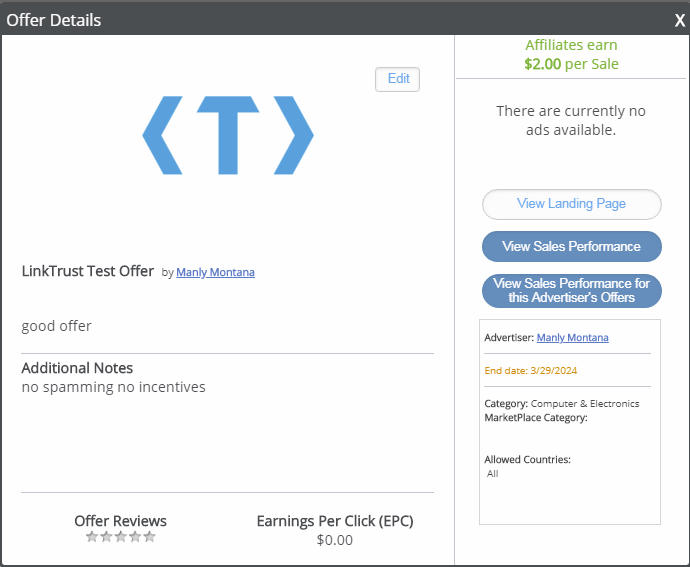Click the $2.00 per Sale payout text
Viewport: 690px width, 567px height.
[x=571, y=64]
